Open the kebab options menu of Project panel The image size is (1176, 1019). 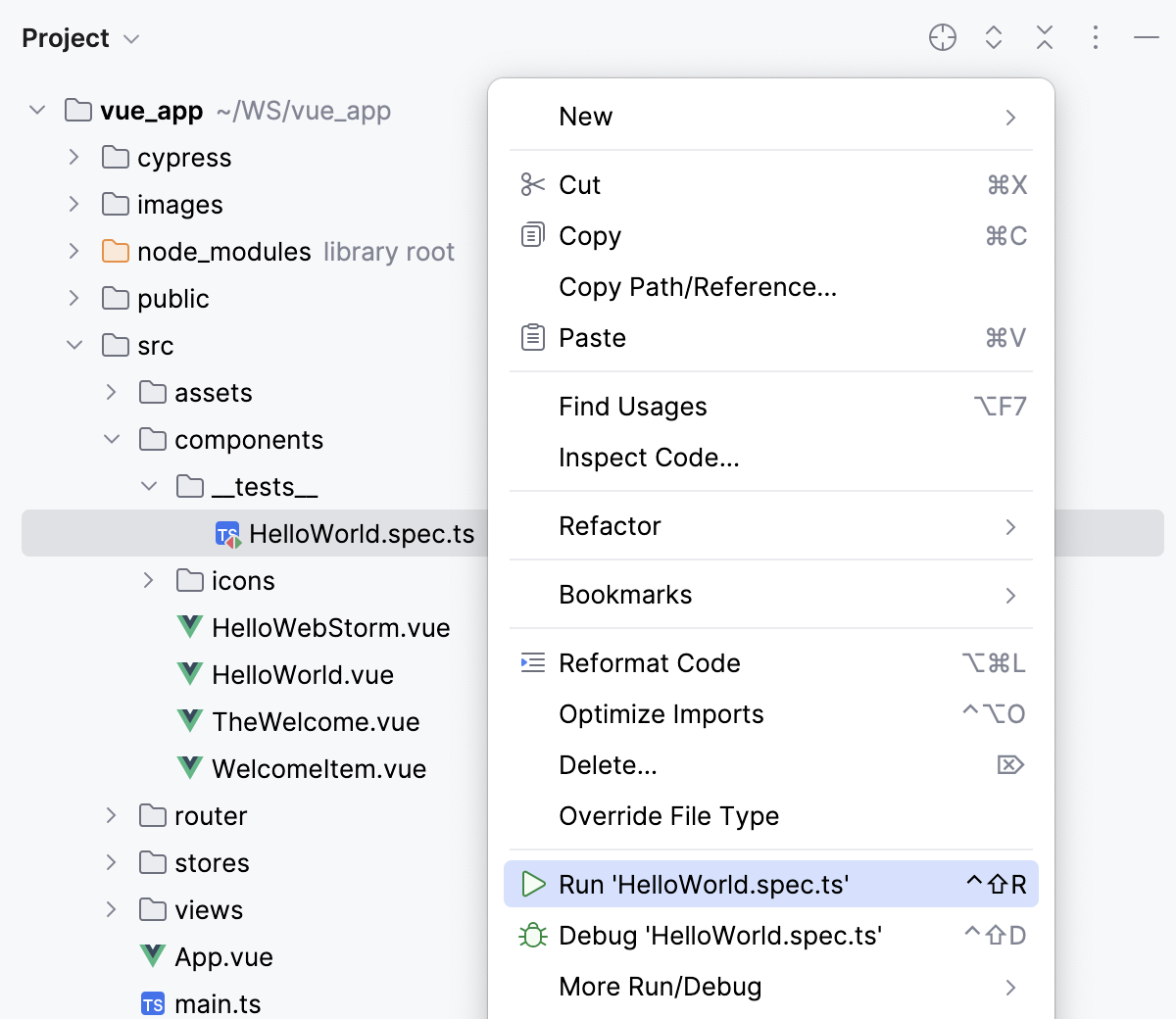[1095, 37]
